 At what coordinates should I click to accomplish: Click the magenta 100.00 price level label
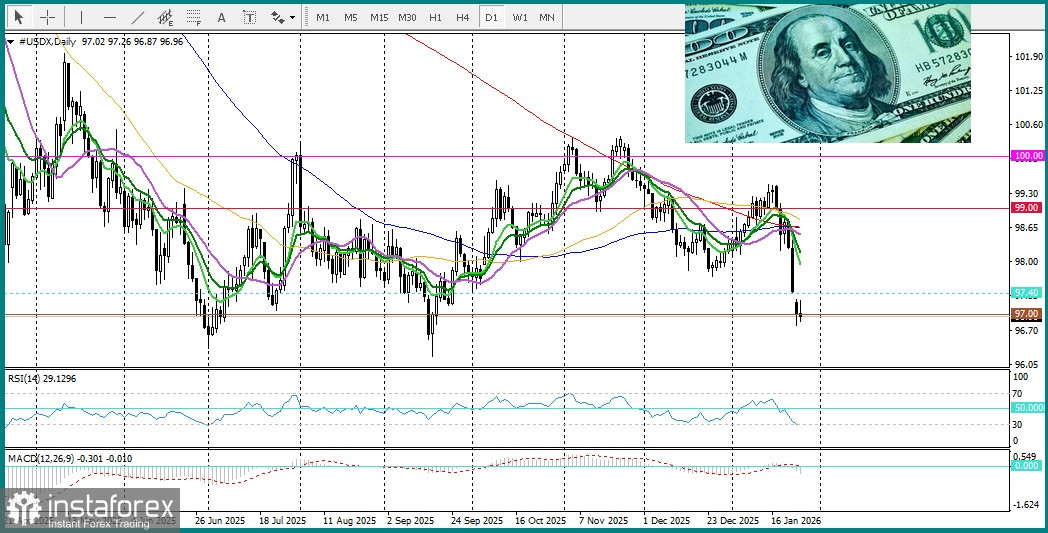tap(1027, 156)
